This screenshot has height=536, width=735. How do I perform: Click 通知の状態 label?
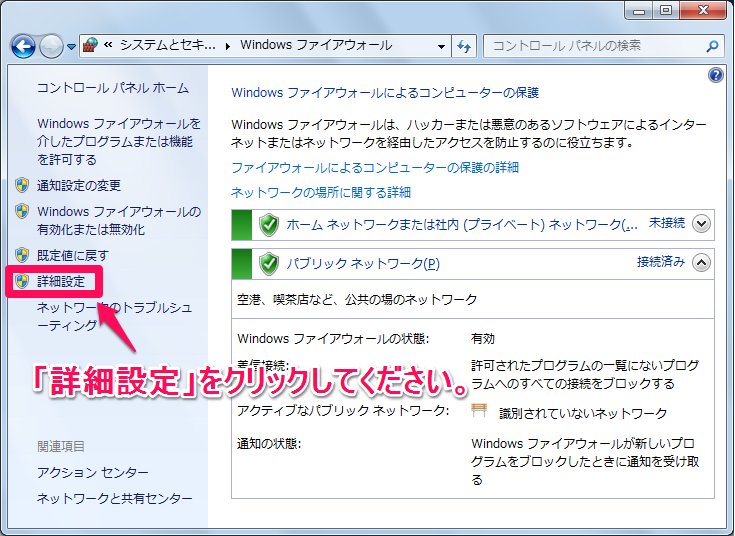pos(269,444)
